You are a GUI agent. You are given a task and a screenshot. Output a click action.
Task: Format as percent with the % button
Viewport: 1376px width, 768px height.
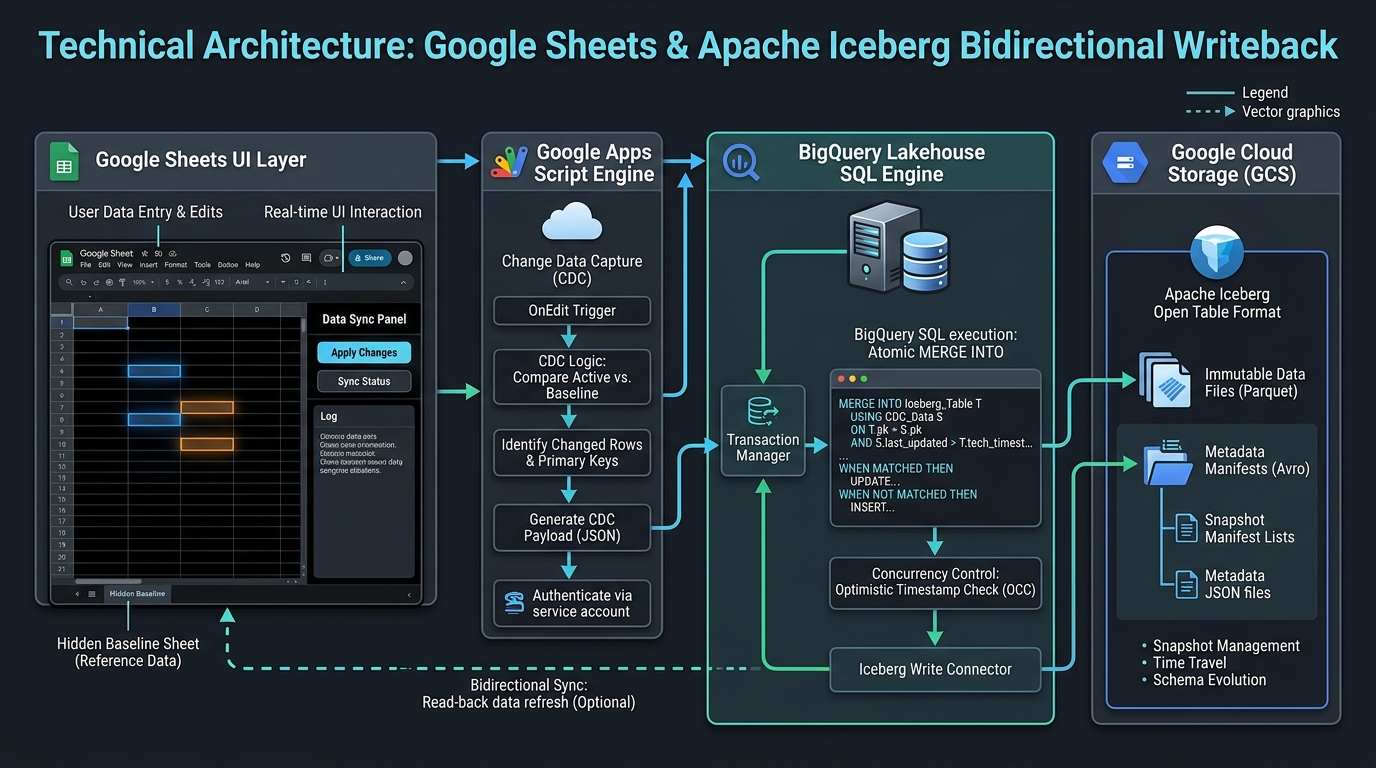pyautogui.click(x=179, y=282)
